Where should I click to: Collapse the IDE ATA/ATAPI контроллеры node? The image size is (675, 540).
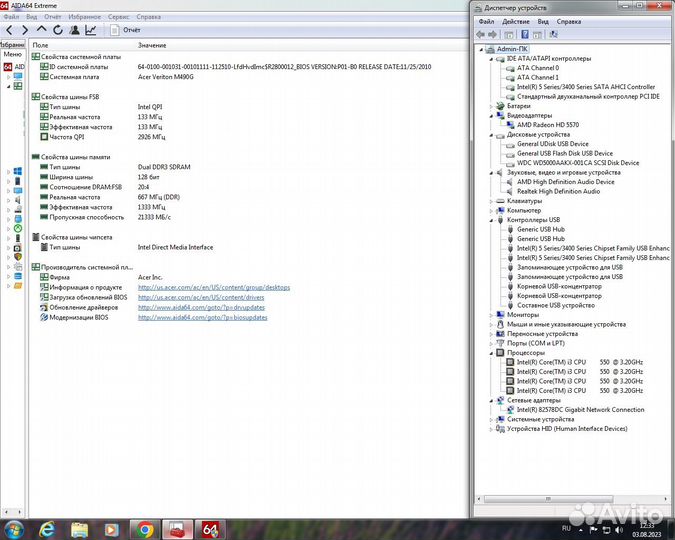[x=491, y=59]
